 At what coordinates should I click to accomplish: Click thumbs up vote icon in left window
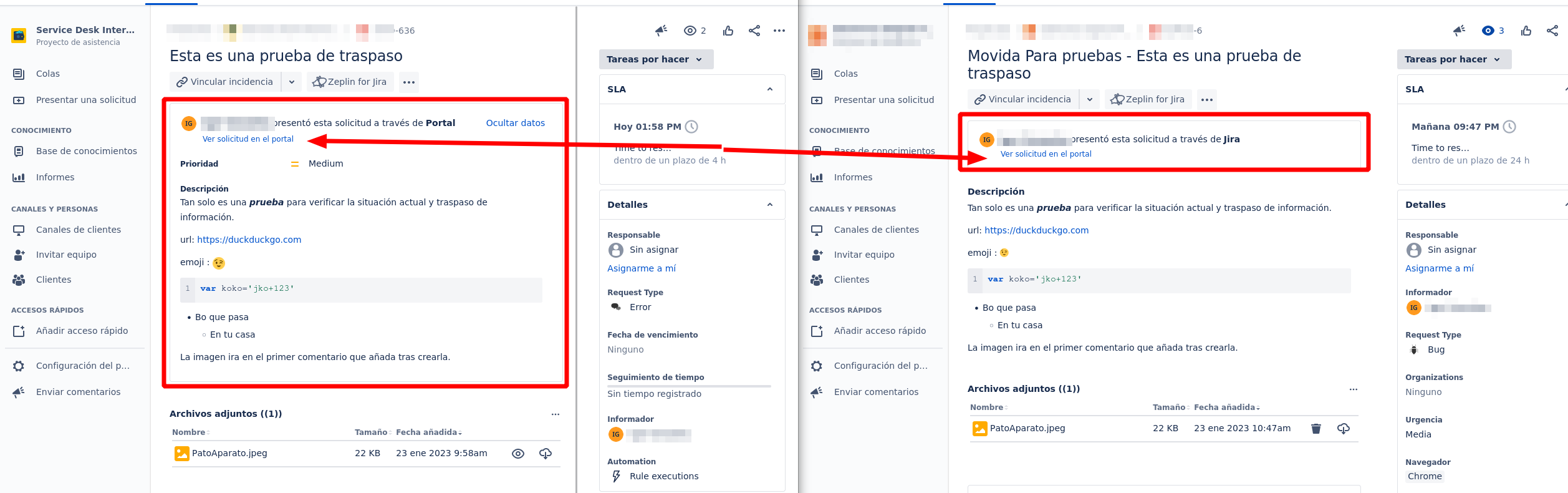pos(728,31)
